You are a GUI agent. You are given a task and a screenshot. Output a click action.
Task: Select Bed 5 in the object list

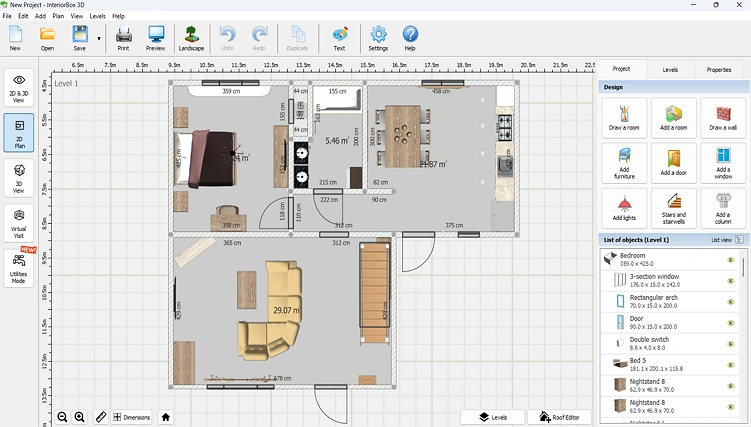point(671,365)
